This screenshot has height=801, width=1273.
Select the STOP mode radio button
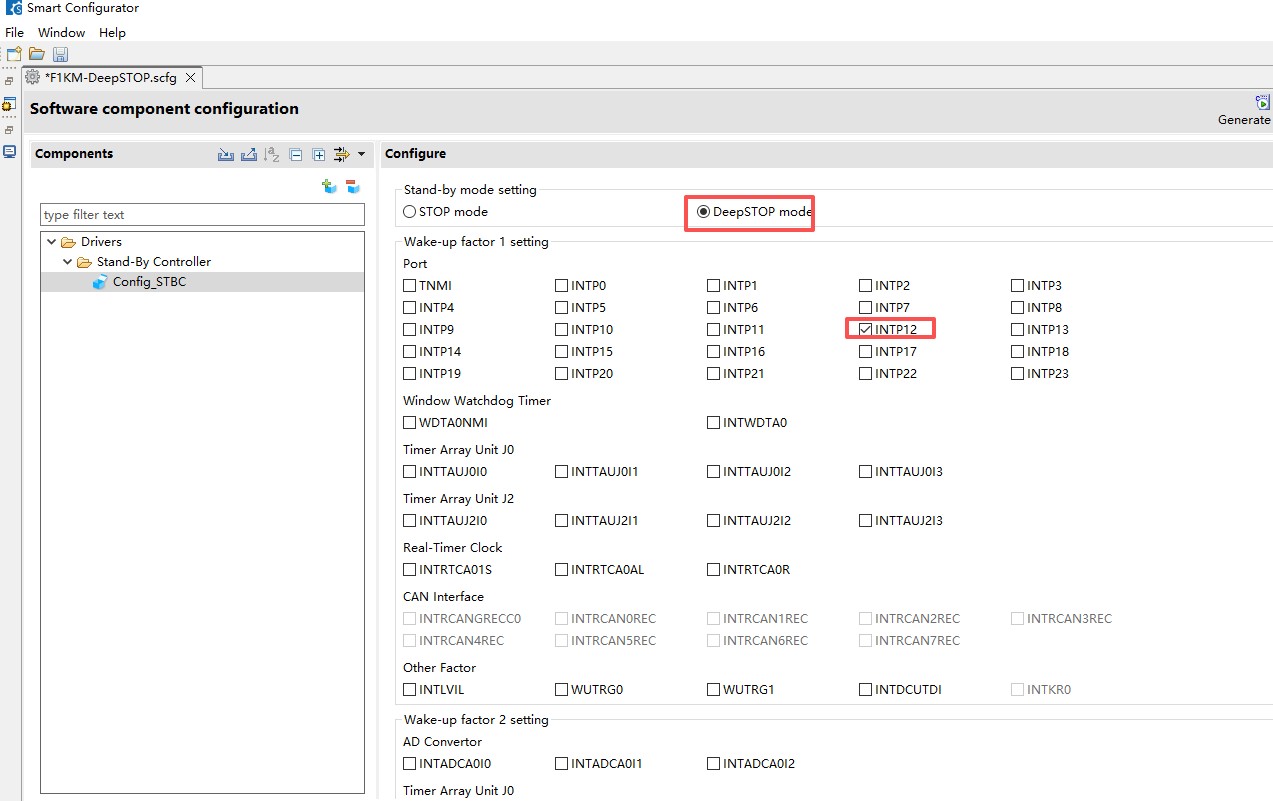tap(410, 212)
